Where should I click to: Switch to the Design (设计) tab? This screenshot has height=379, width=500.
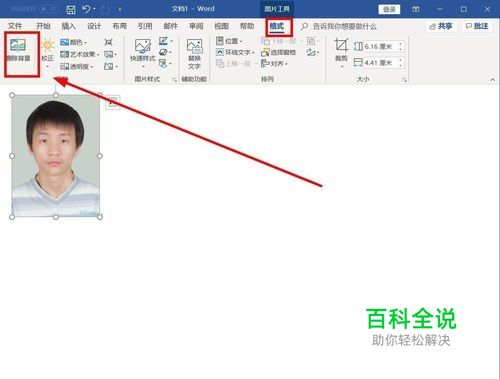(94, 26)
